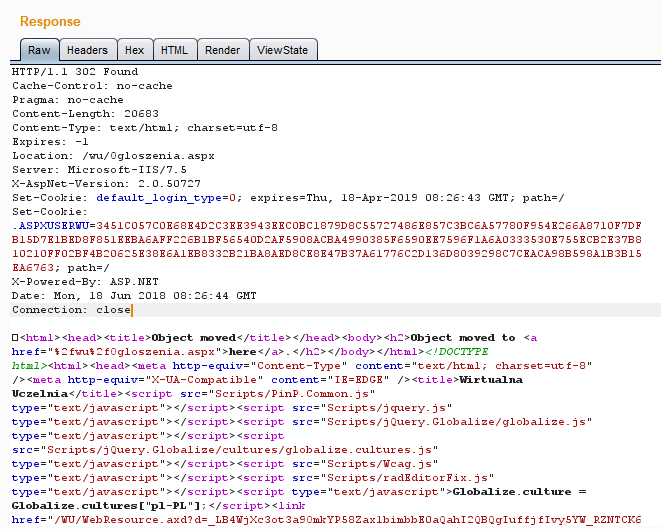
Task: Click the 'Cache-Control: no-cache' header line
Action: coord(92,86)
